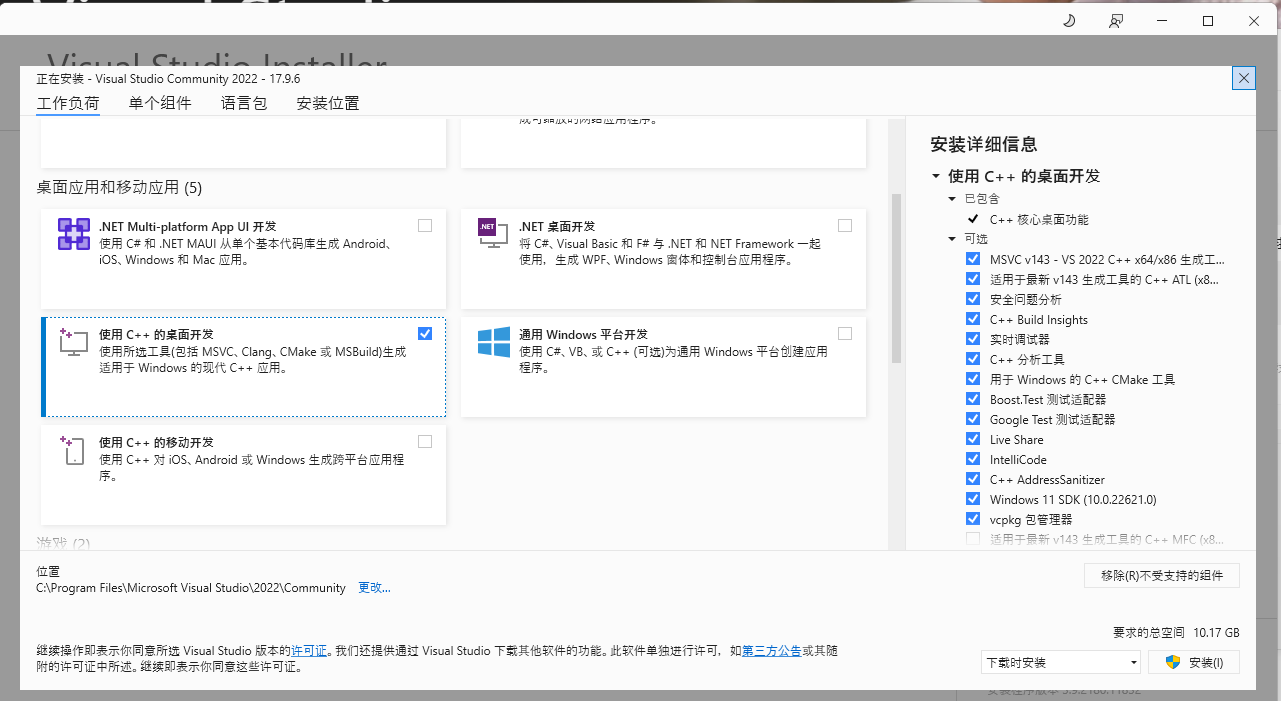
Task: Click the 10.17 GB total space value
Action: (1216, 633)
